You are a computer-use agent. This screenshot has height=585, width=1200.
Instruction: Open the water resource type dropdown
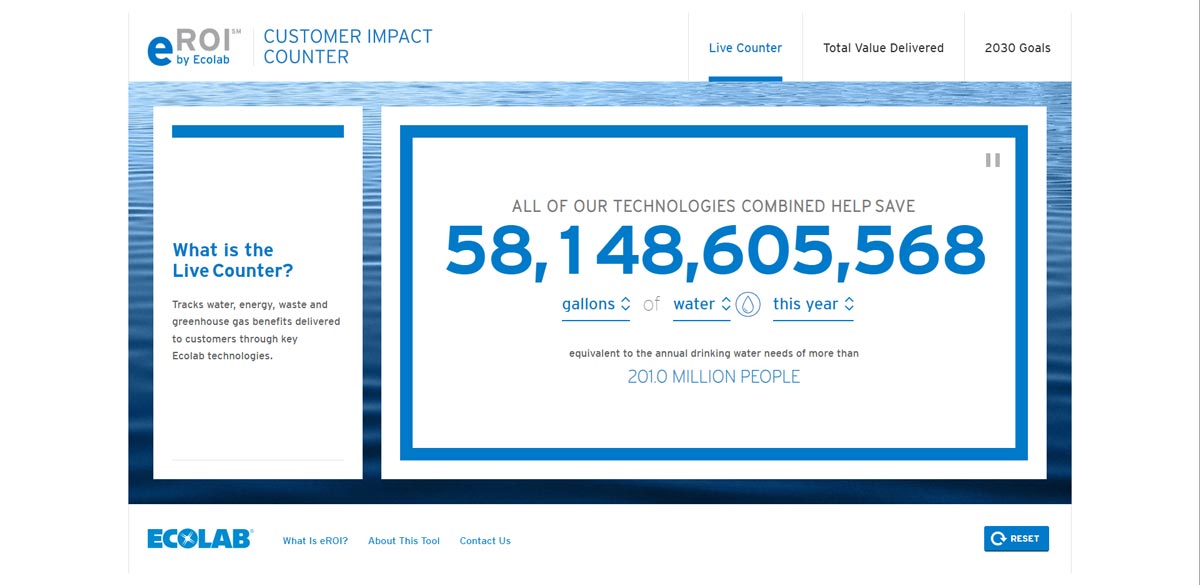click(702, 303)
